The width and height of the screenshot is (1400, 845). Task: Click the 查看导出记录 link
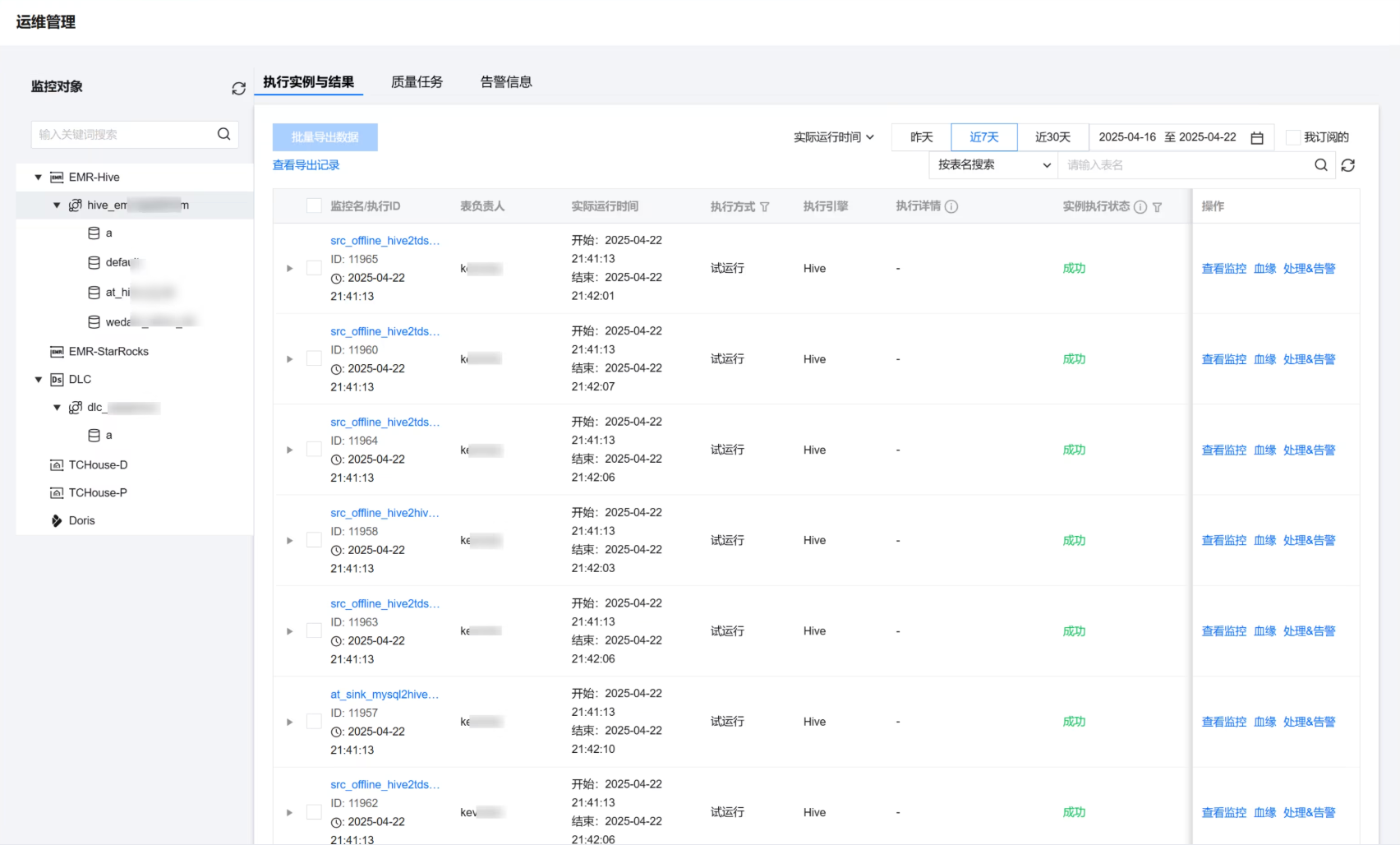[x=306, y=165]
